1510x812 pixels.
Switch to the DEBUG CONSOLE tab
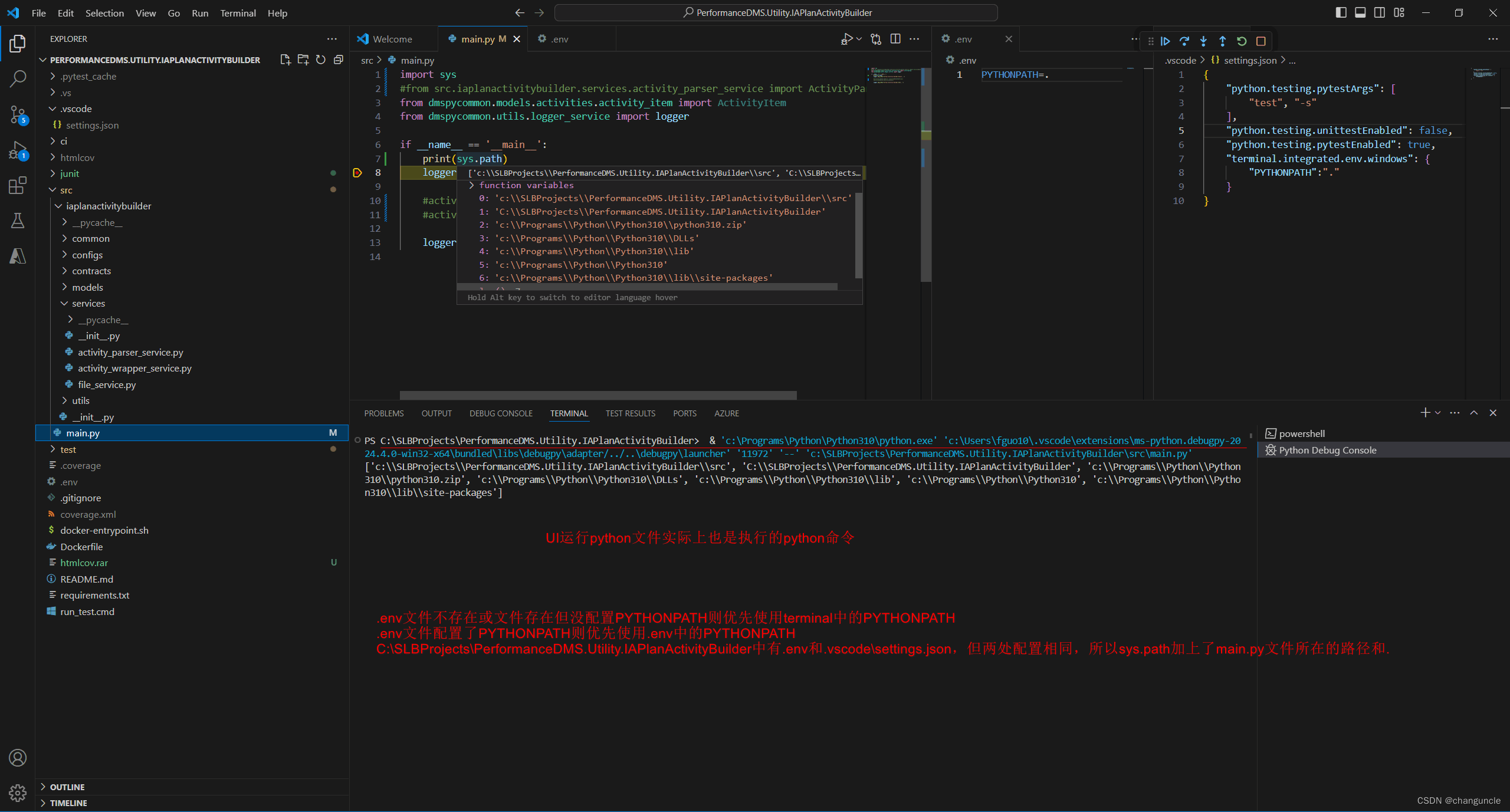point(501,413)
